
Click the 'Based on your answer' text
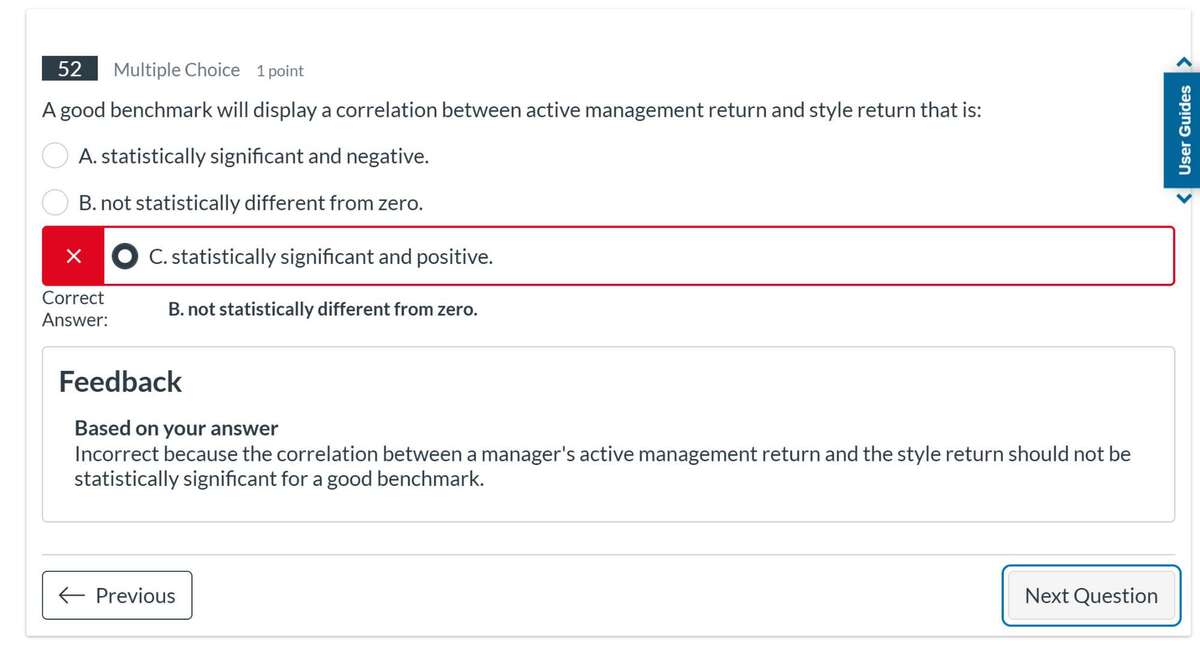coord(176,428)
